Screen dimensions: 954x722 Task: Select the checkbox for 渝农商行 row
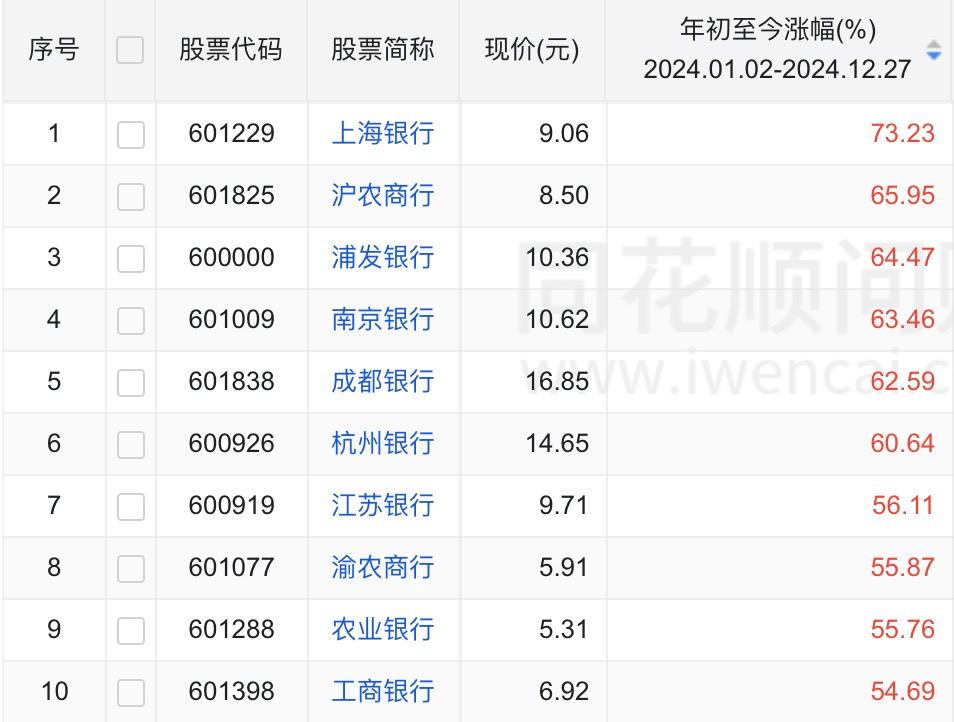pyautogui.click(x=131, y=569)
